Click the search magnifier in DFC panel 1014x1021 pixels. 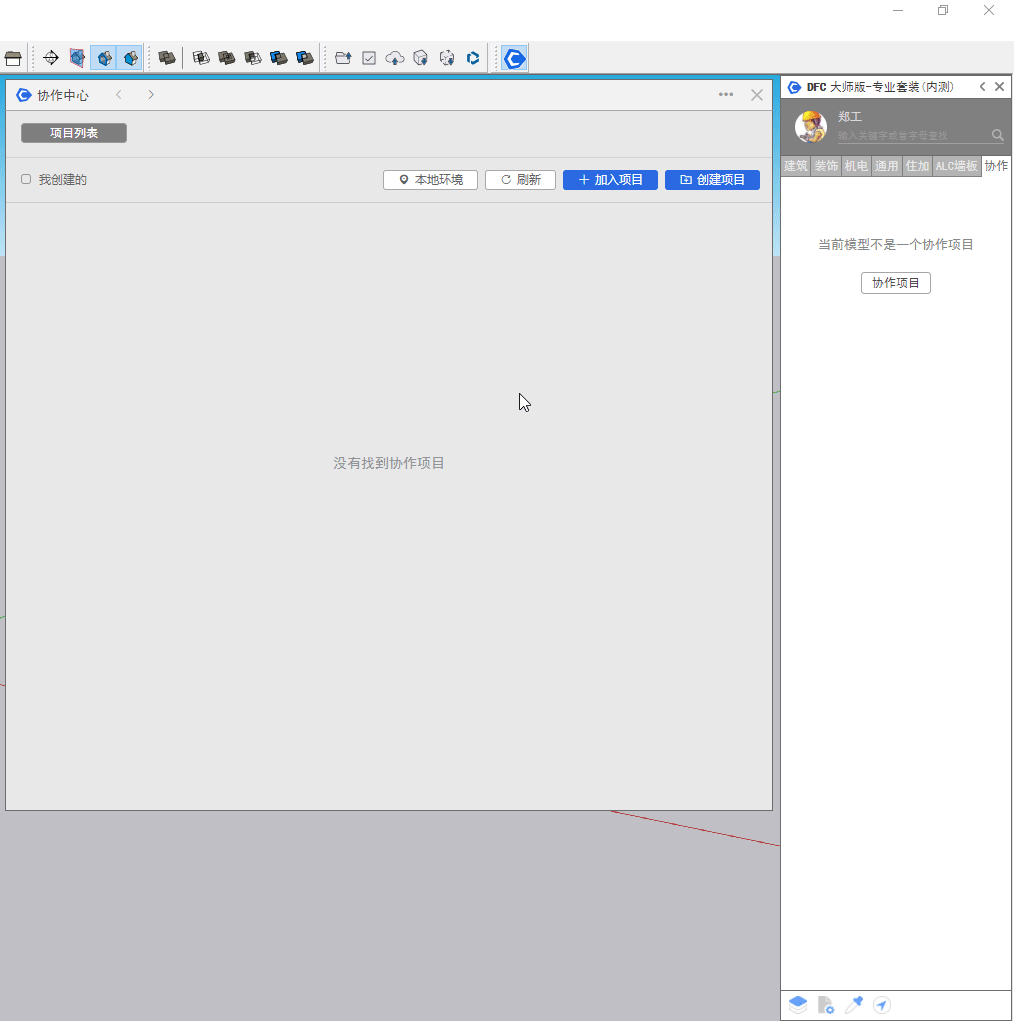997,135
